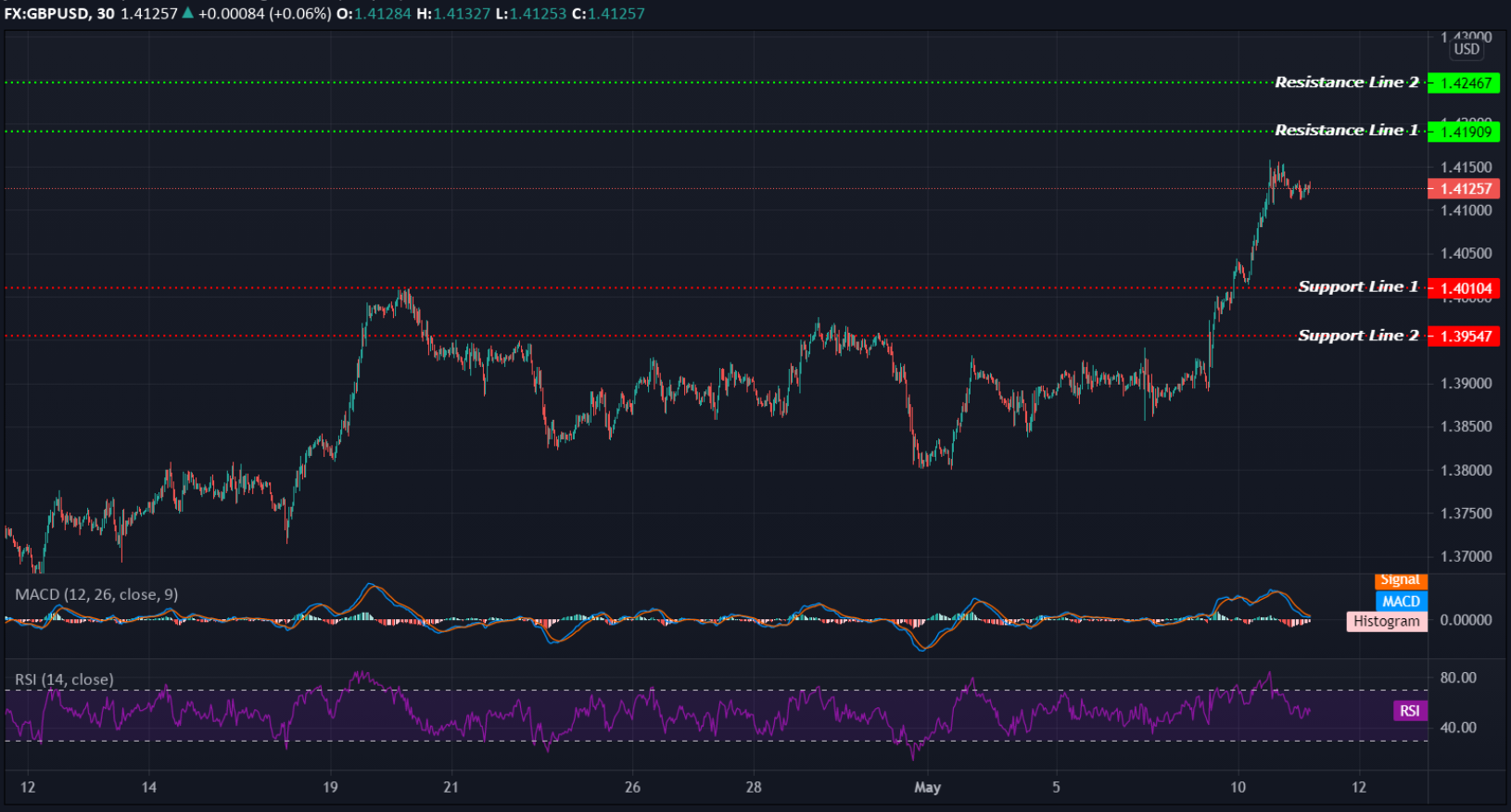Click the pink Histogram label

(x=1386, y=622)
